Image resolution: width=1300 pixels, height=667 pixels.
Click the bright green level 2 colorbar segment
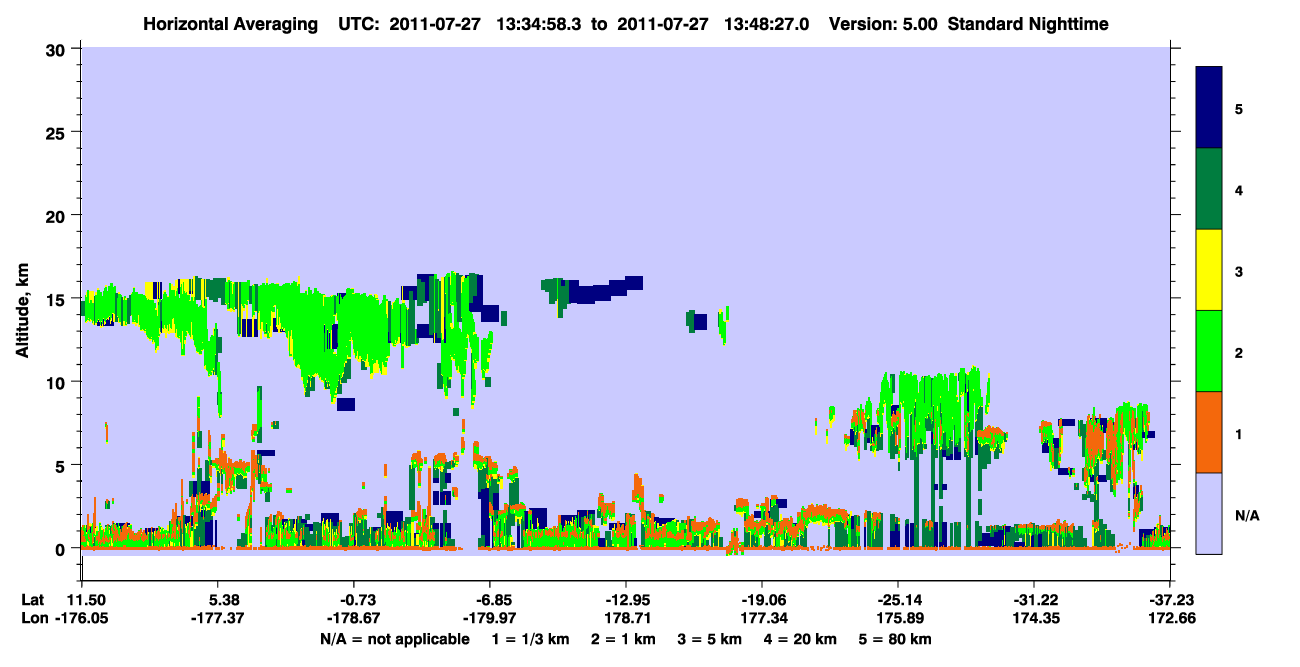click(x=1209, y=351)
